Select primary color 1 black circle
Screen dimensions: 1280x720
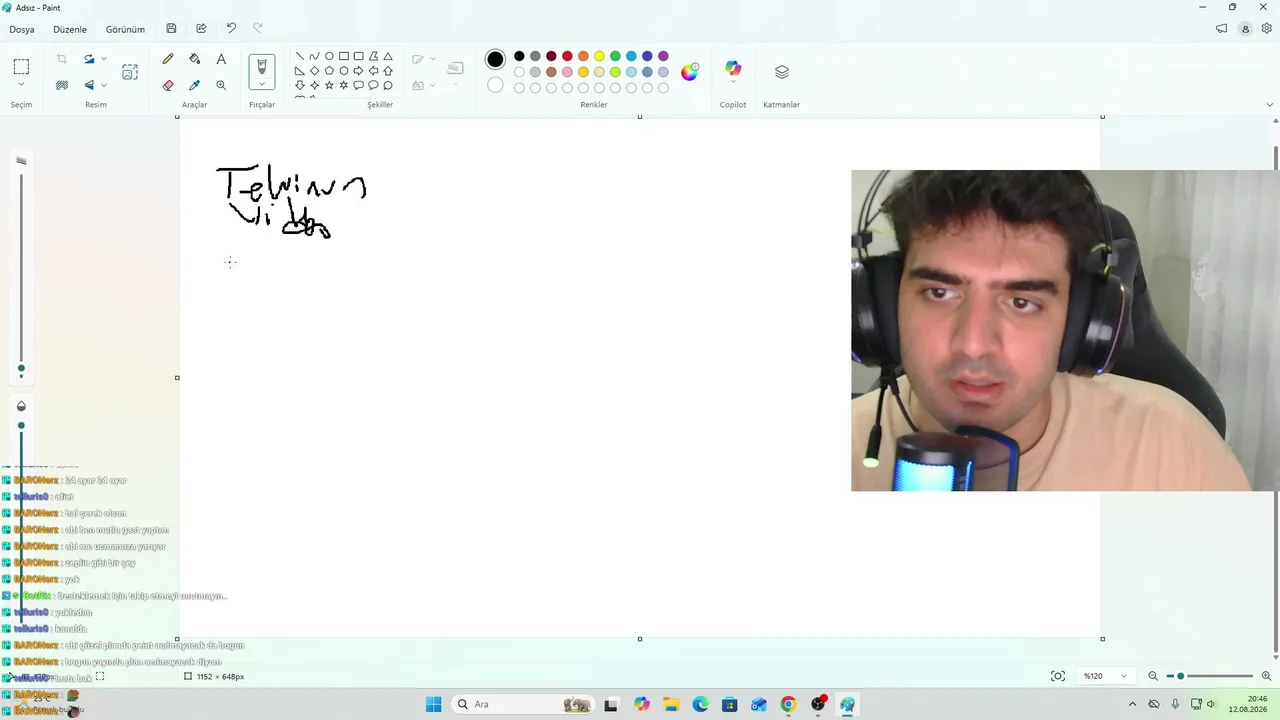(495, 60)
